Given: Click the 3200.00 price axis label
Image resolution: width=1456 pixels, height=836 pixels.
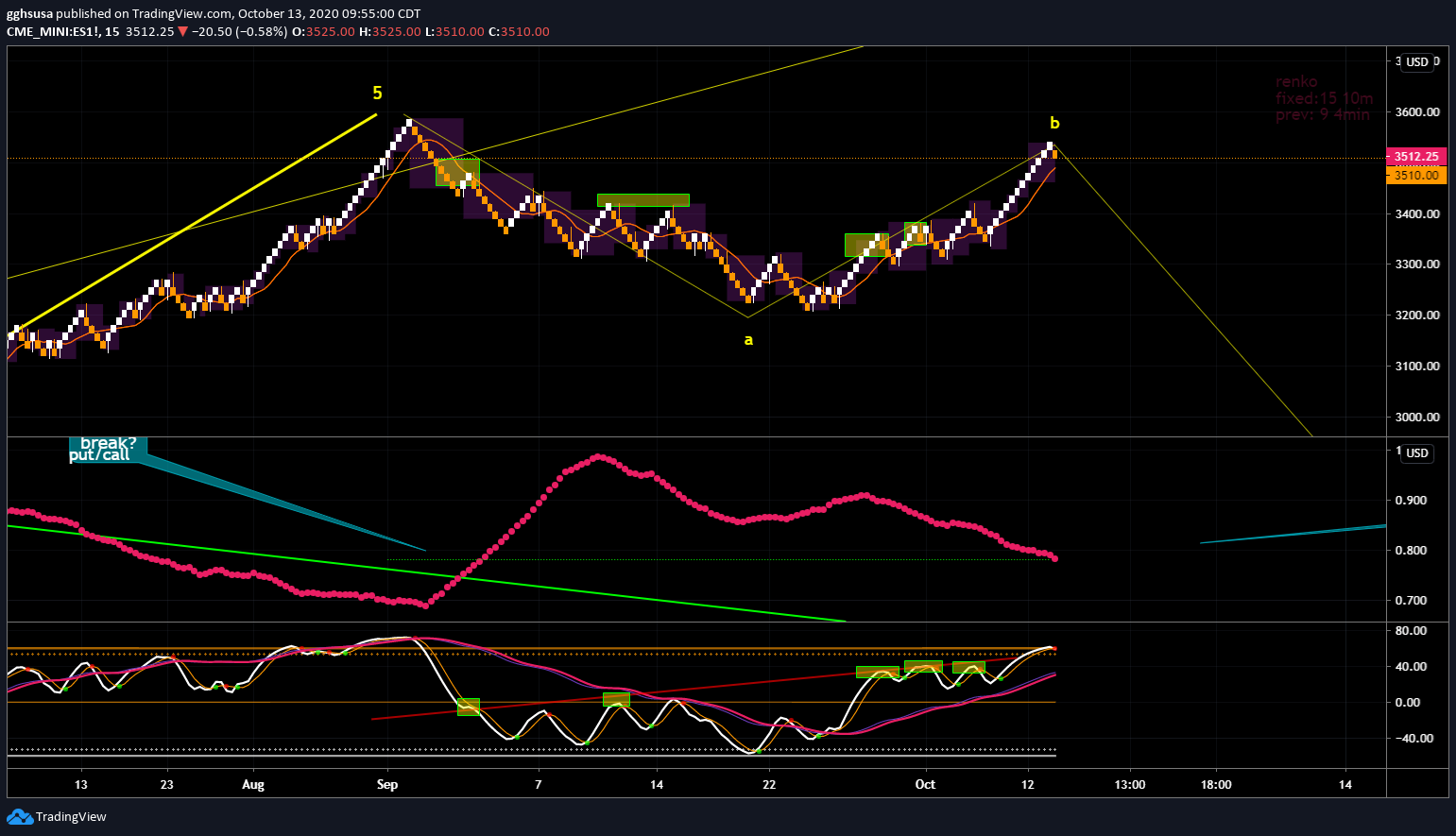Looking at the screenshot, I should 1417,316.
